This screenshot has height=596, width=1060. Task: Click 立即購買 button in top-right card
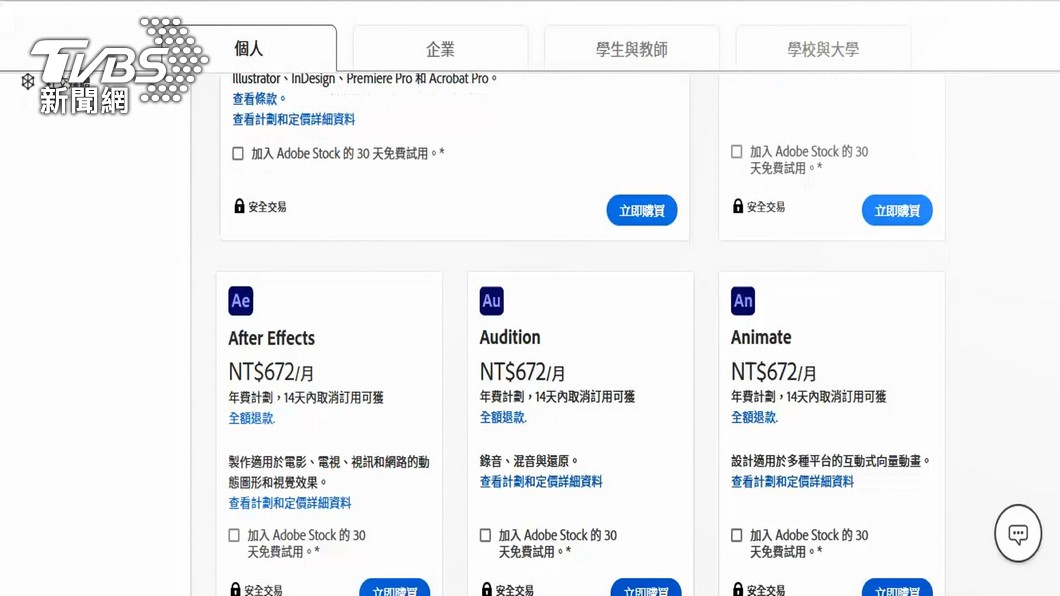(897, 210)
